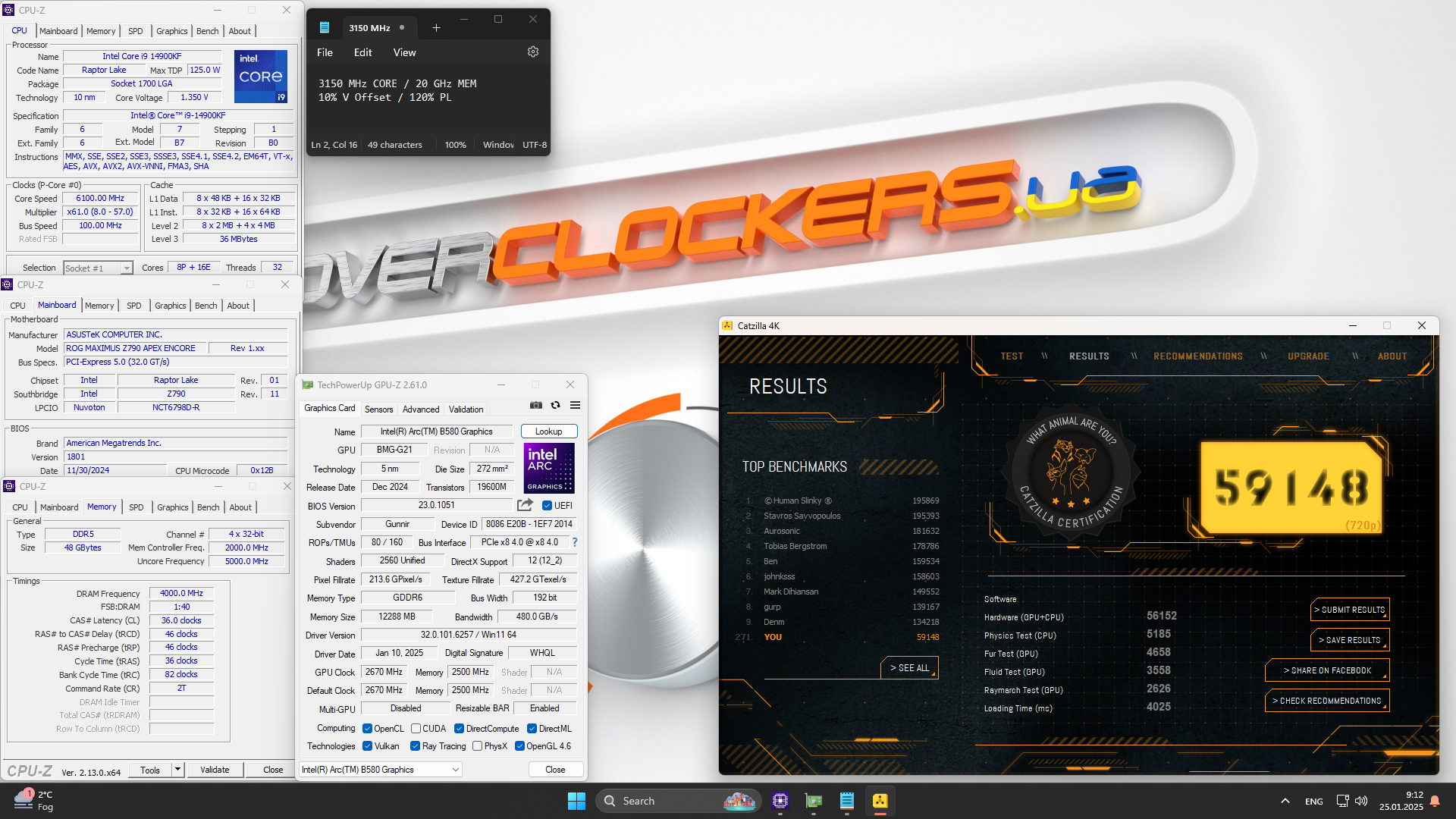The width and height of the screenshot is (1456, 819).
Task: Click the Notepad document tab icon
Action: pos(325,28)
